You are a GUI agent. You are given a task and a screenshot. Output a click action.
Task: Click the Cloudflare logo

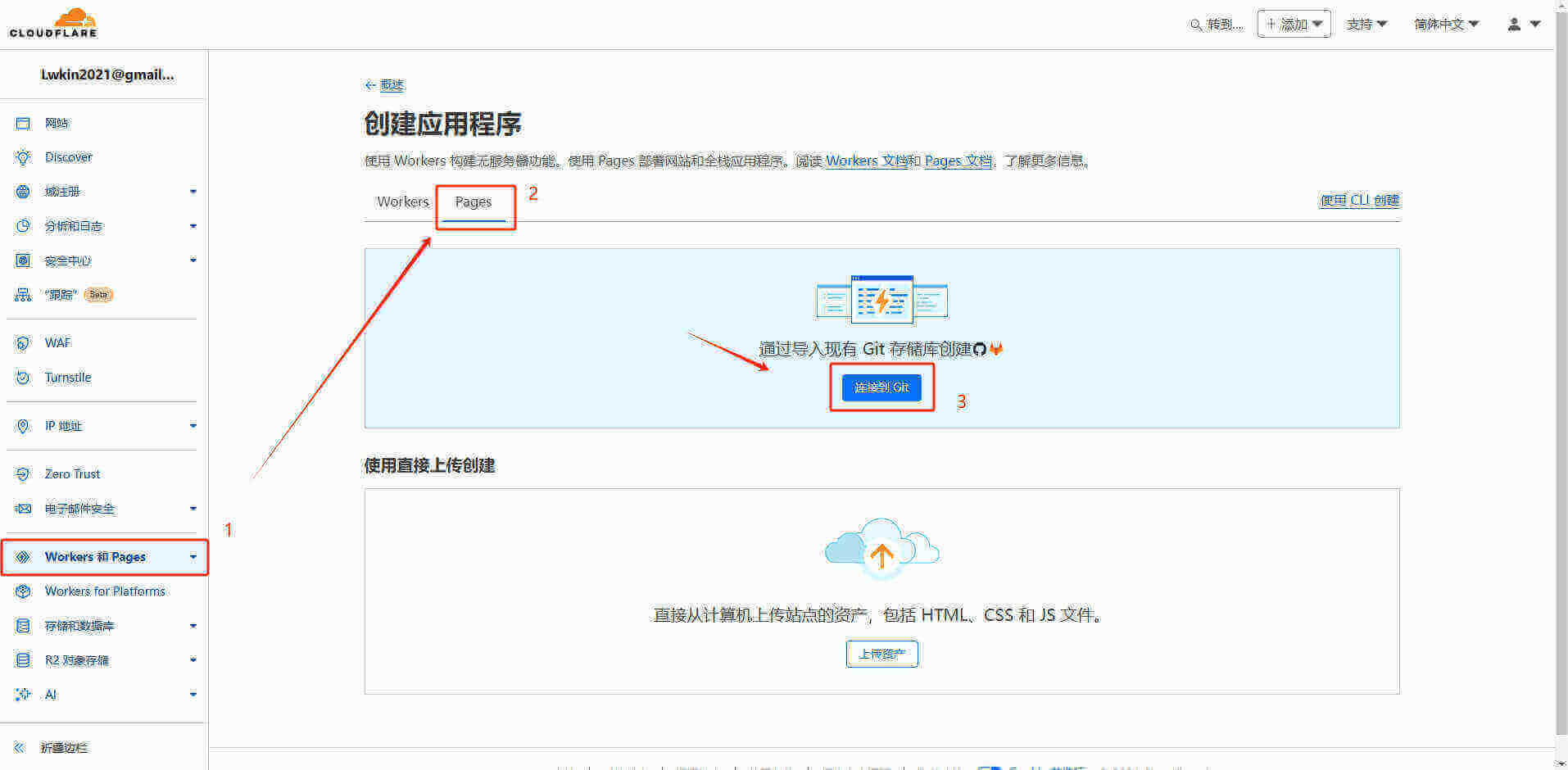[x=53, y=23]
